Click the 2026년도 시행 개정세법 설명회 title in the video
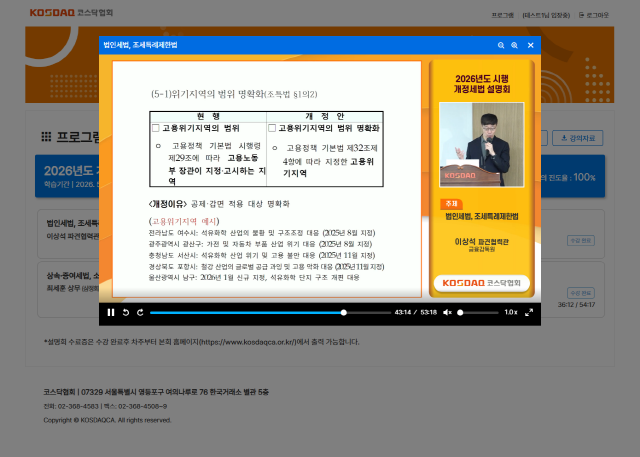Viewport: 640px width, 457px height. (x=482, y=84)
